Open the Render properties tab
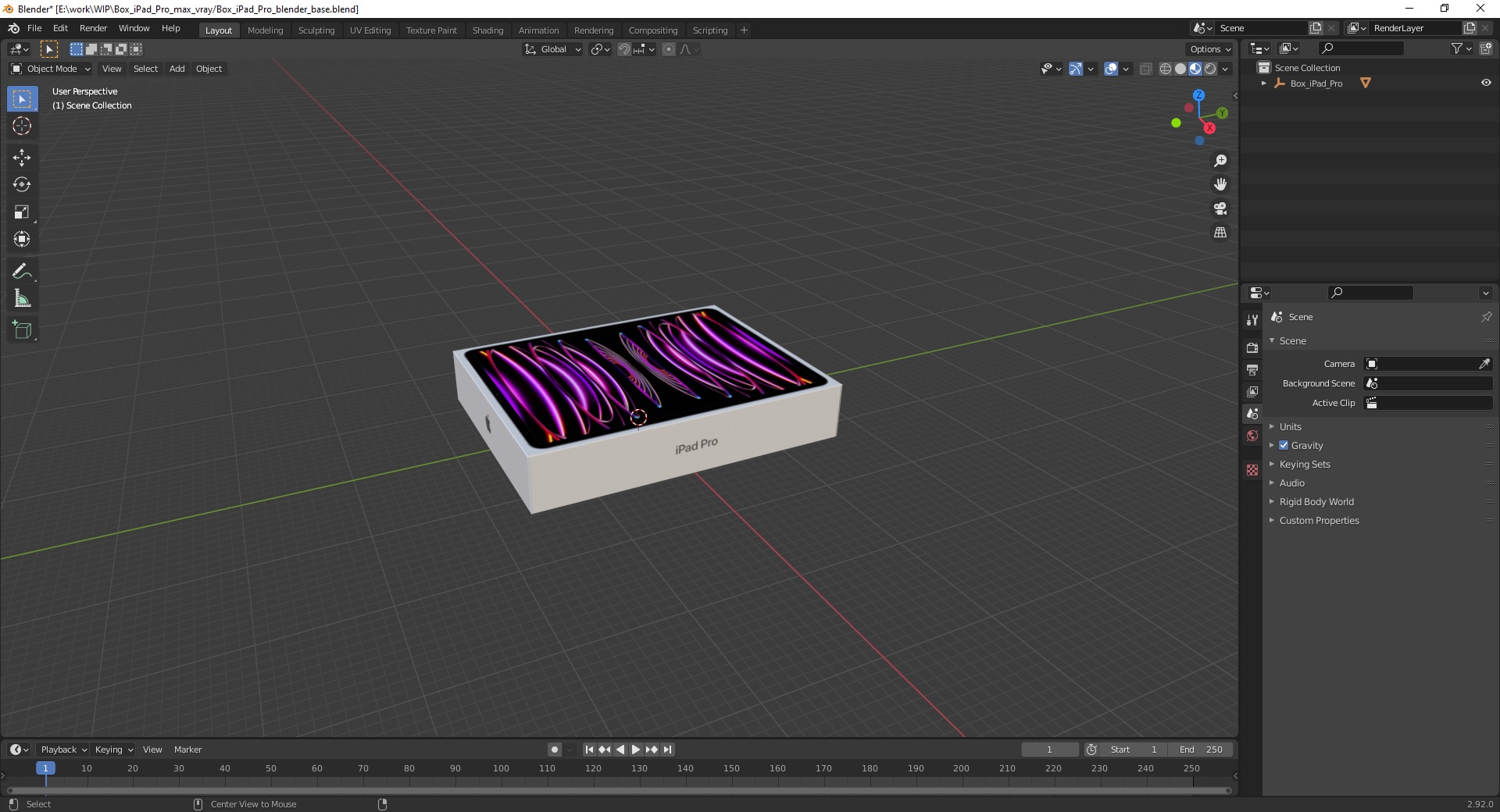This screenshot has height=812, width=1500. click(x=1252, y=347)
